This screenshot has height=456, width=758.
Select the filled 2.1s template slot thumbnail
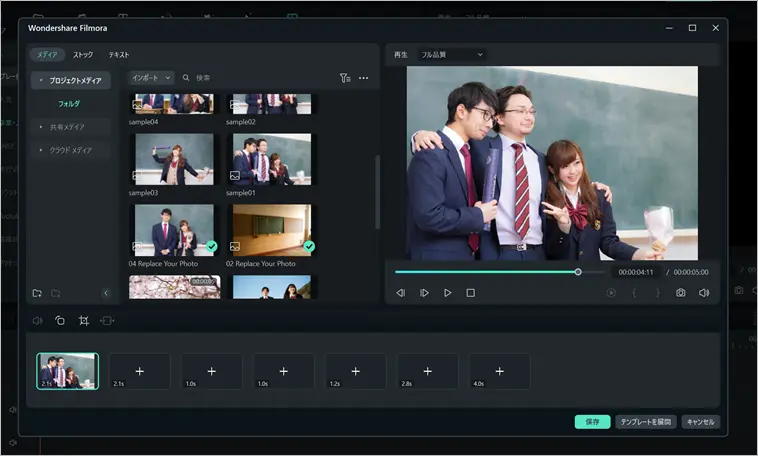point(68,371)
